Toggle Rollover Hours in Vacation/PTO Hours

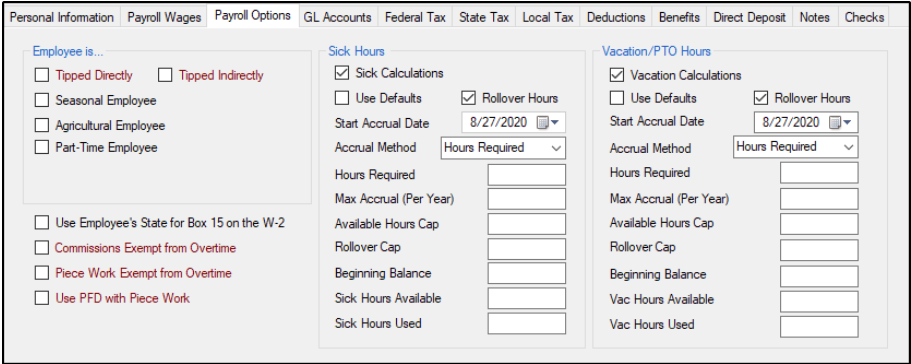(761, 98)
